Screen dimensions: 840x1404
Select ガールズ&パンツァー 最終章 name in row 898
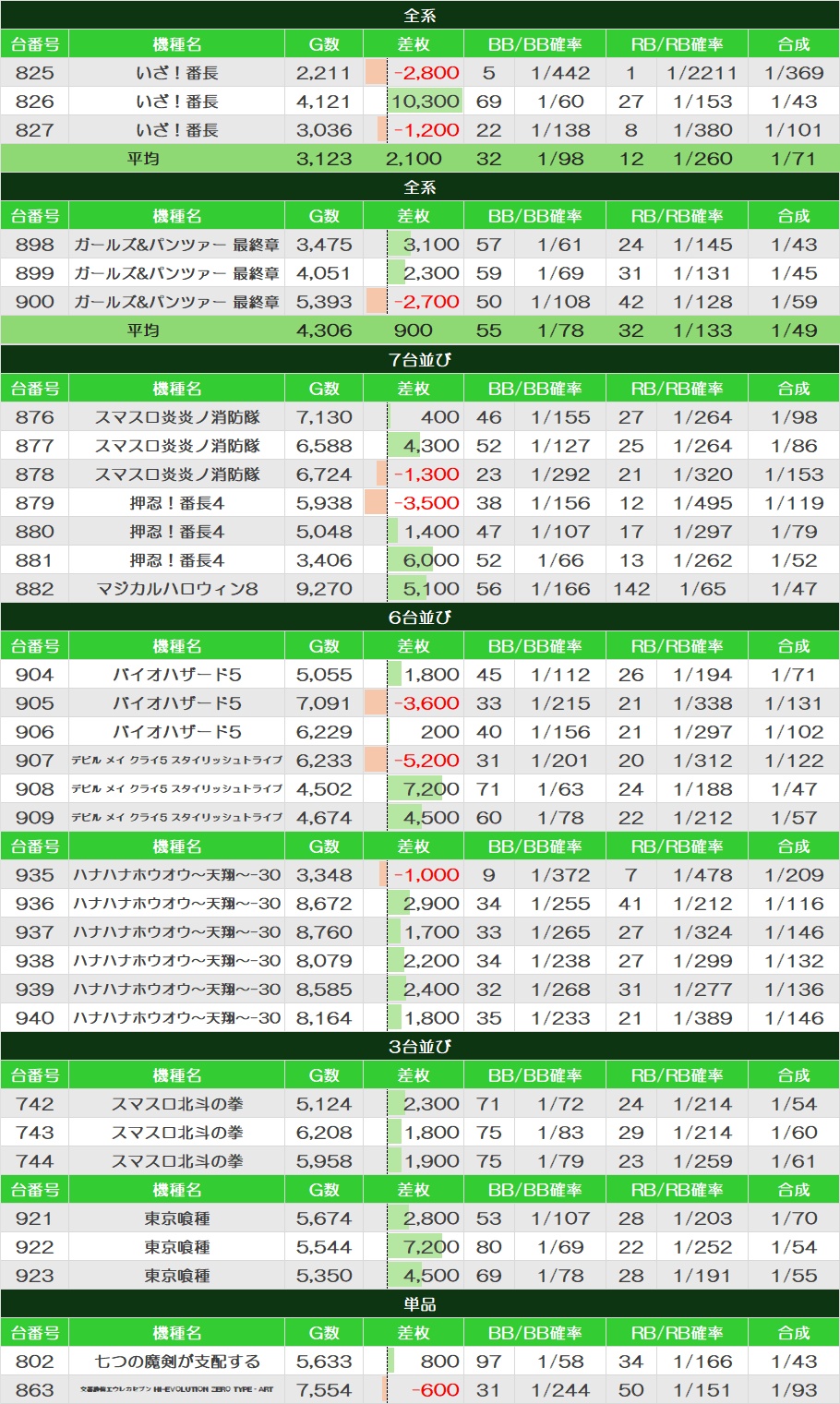[177, 245]
